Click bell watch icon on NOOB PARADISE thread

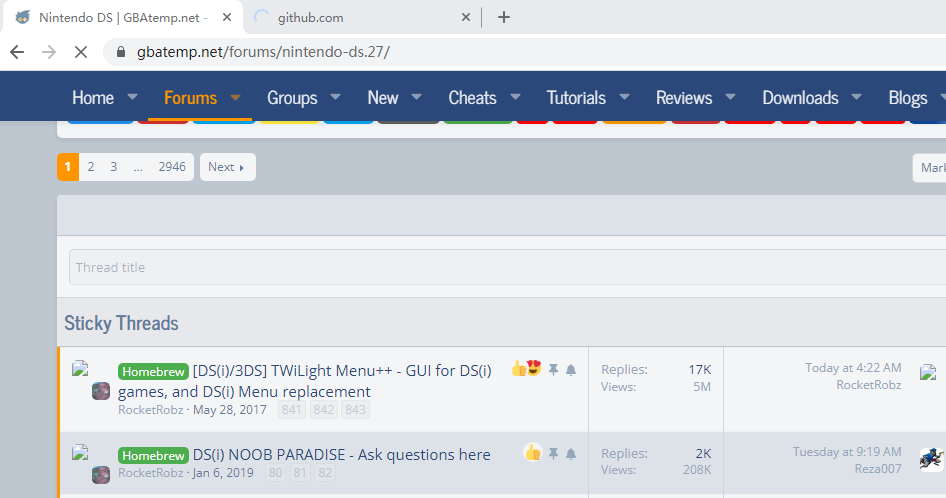[x=571, y=453]
